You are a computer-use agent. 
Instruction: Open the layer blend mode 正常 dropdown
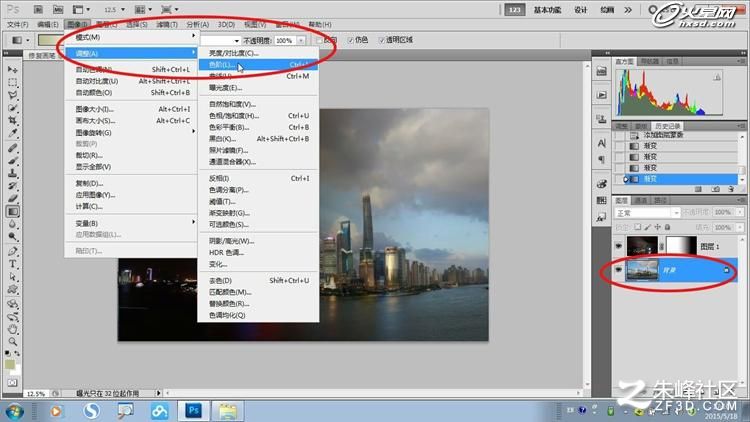point(647,212)
